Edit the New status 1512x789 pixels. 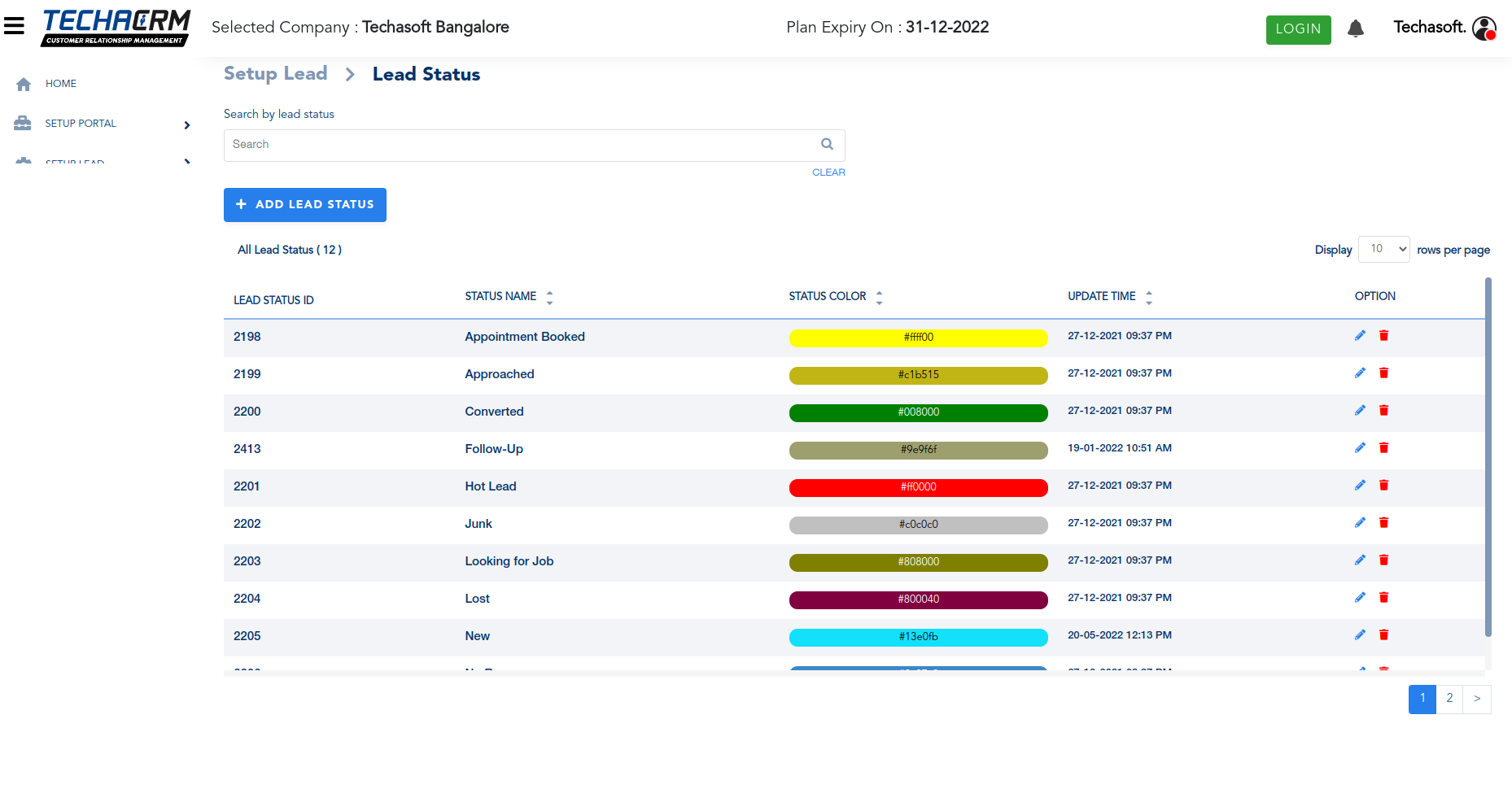(1360, 635)
